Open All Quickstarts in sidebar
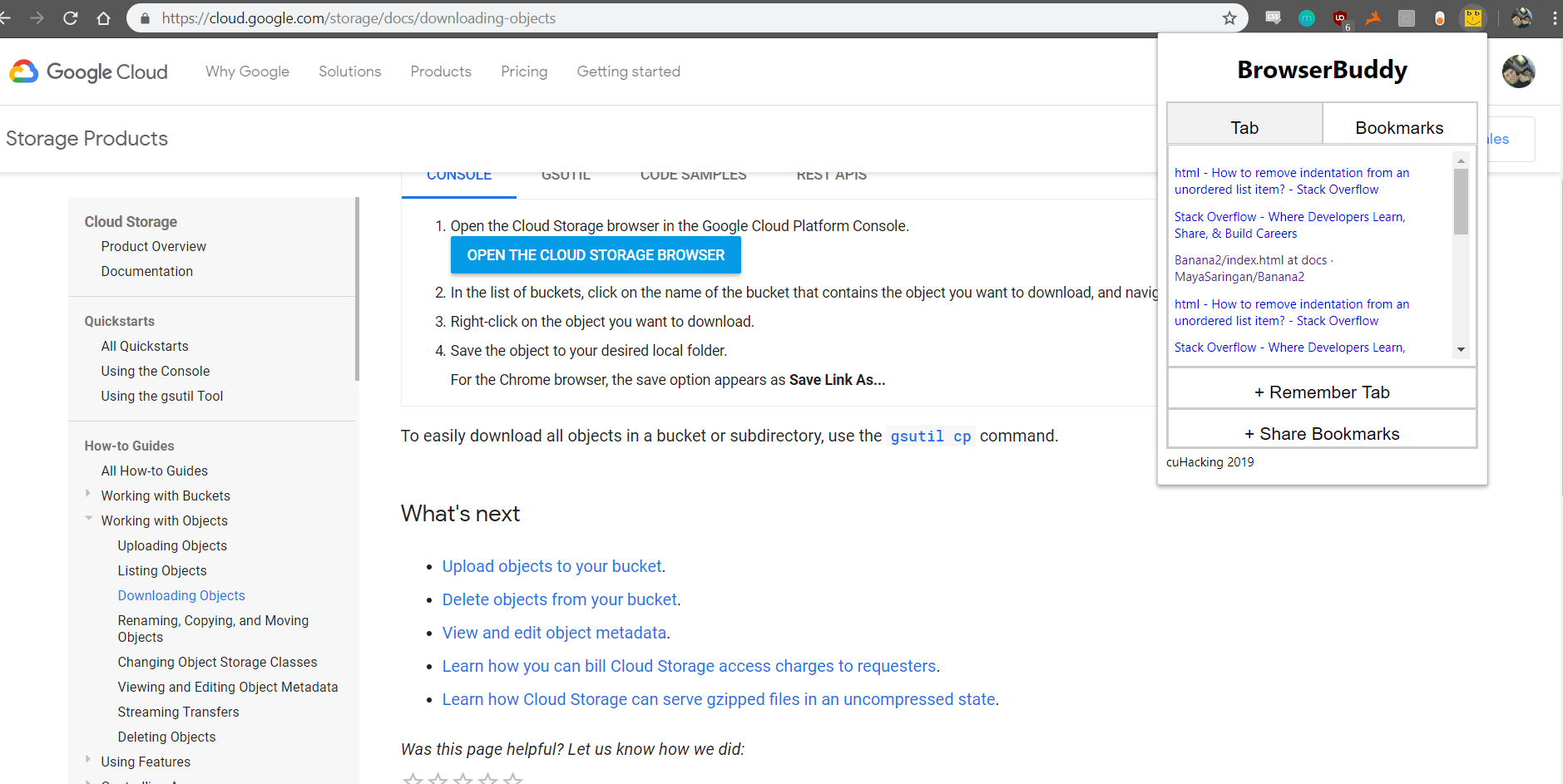This screenshot has height=784, width=1563. (x=145, y=346)
